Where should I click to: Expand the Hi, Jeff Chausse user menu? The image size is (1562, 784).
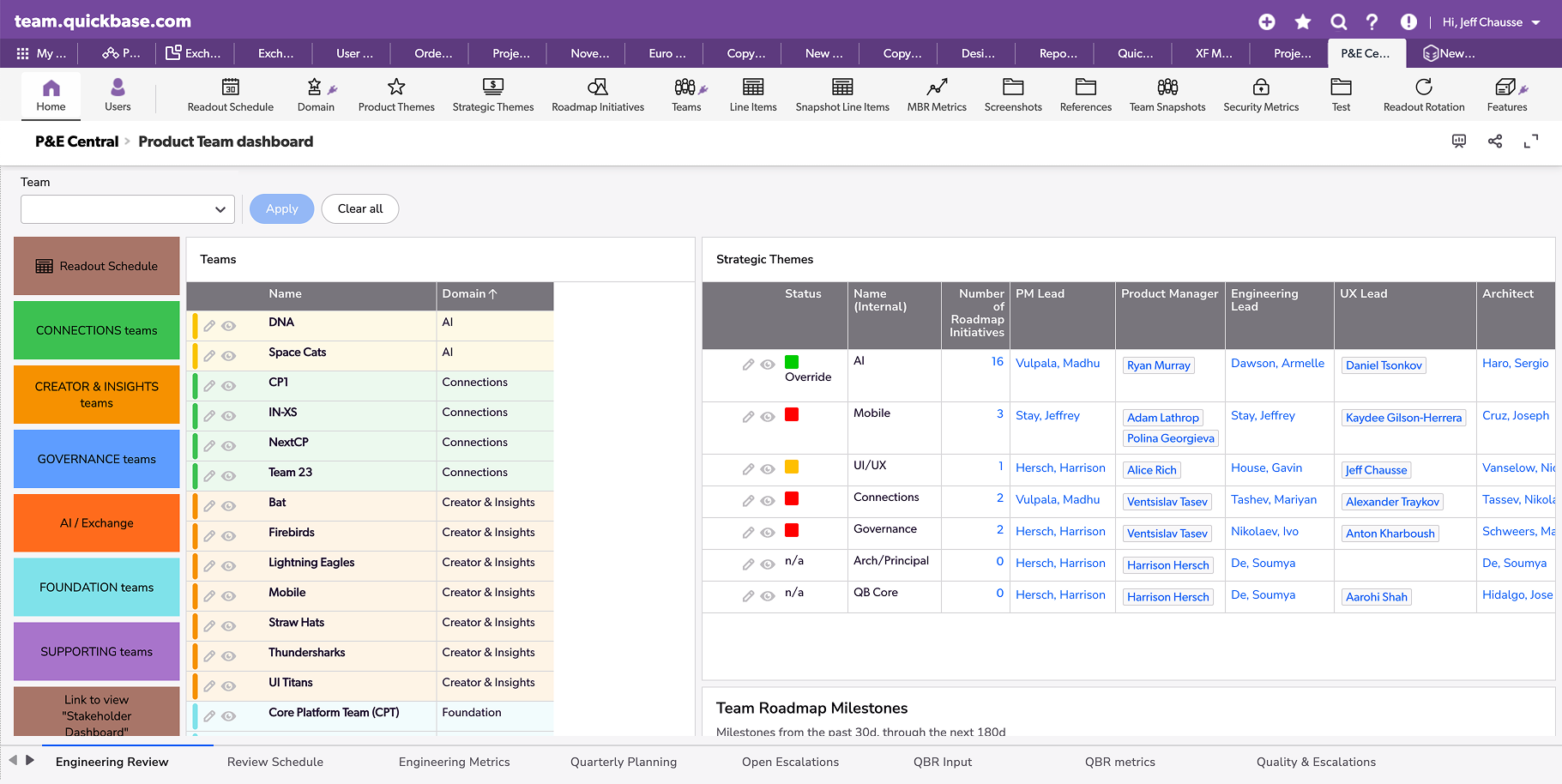click(1492, 22)
